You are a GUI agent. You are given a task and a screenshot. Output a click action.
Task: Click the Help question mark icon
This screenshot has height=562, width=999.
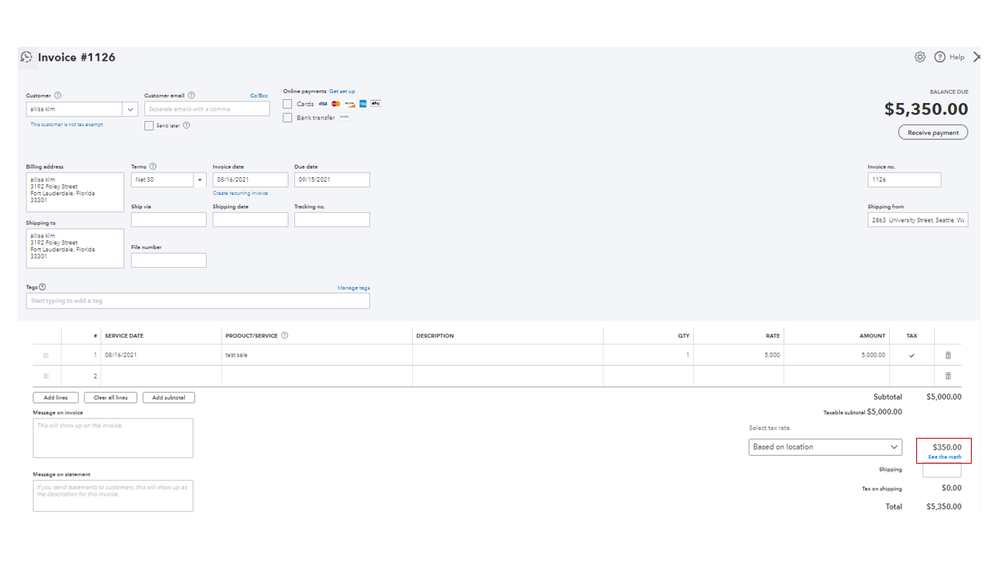coord(940,57)
